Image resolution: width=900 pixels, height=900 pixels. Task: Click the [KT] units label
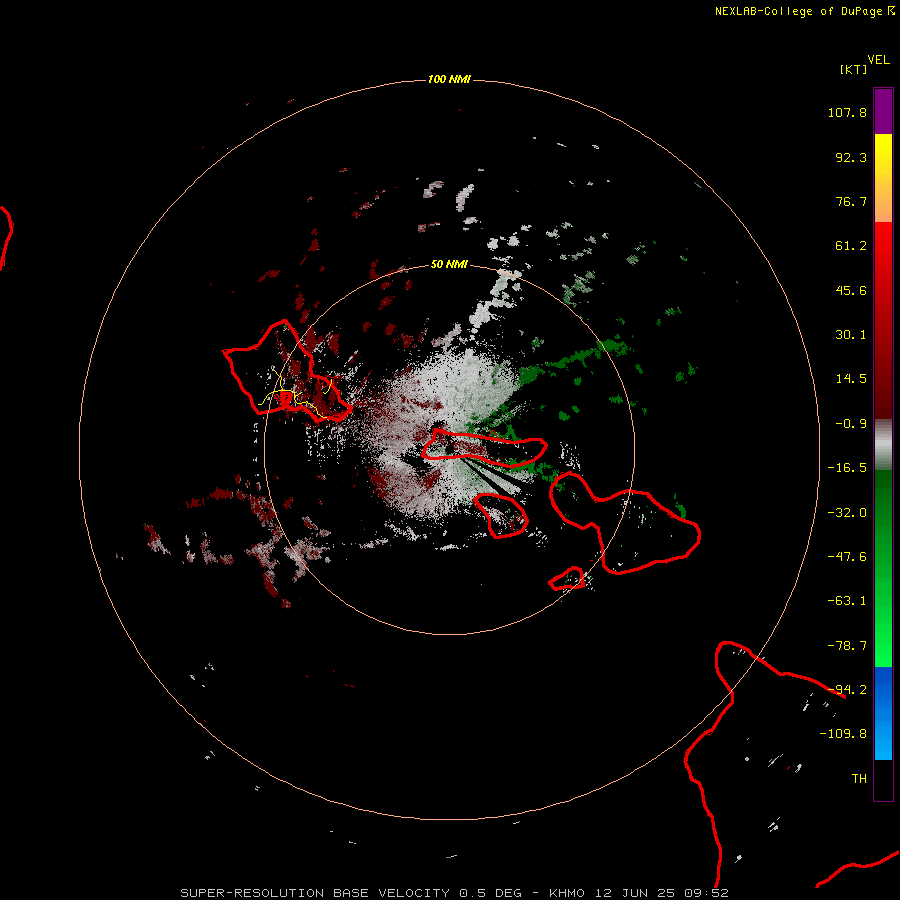(x=853, y=69)
